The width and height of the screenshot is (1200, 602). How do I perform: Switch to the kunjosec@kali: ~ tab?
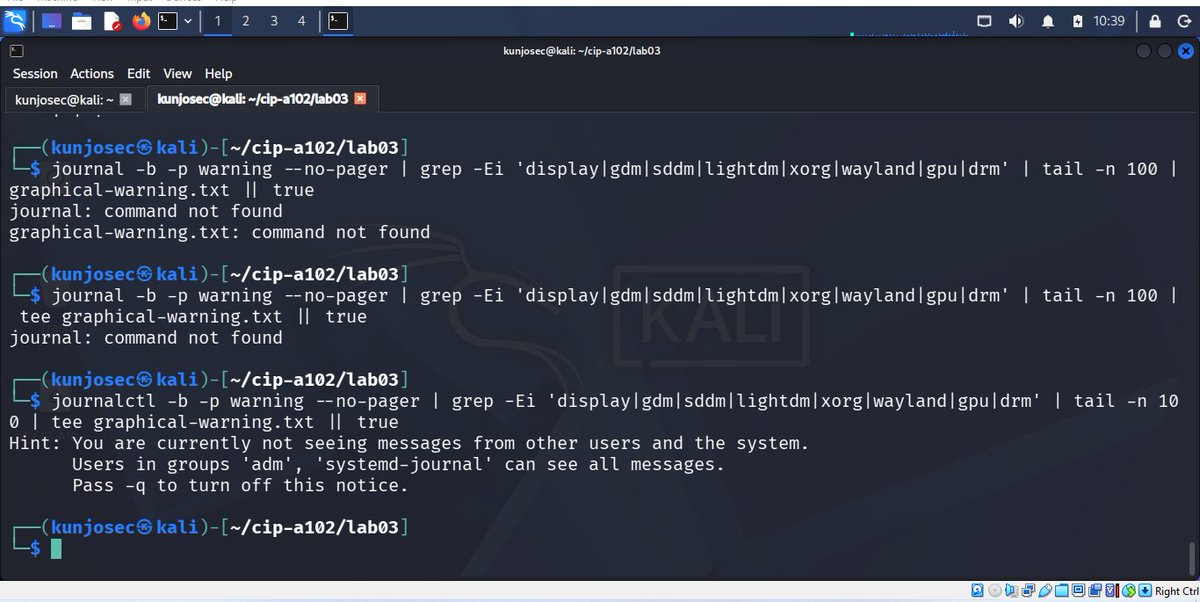point(64,99)
